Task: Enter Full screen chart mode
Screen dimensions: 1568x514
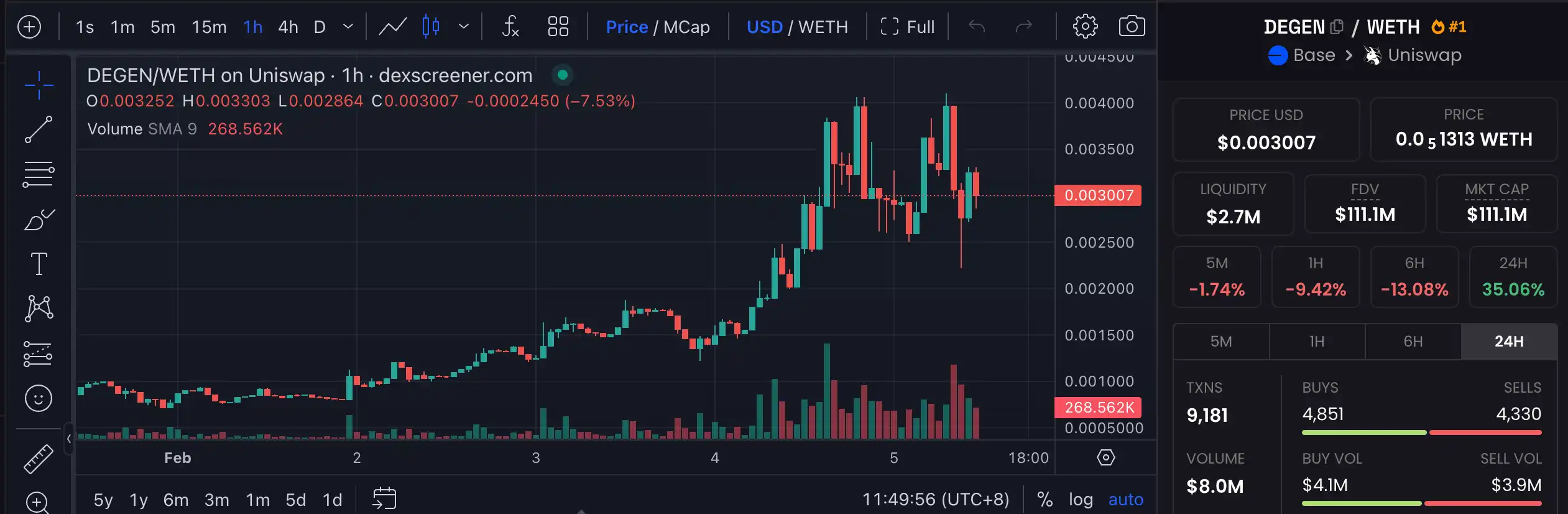Action: click(907, 27)
